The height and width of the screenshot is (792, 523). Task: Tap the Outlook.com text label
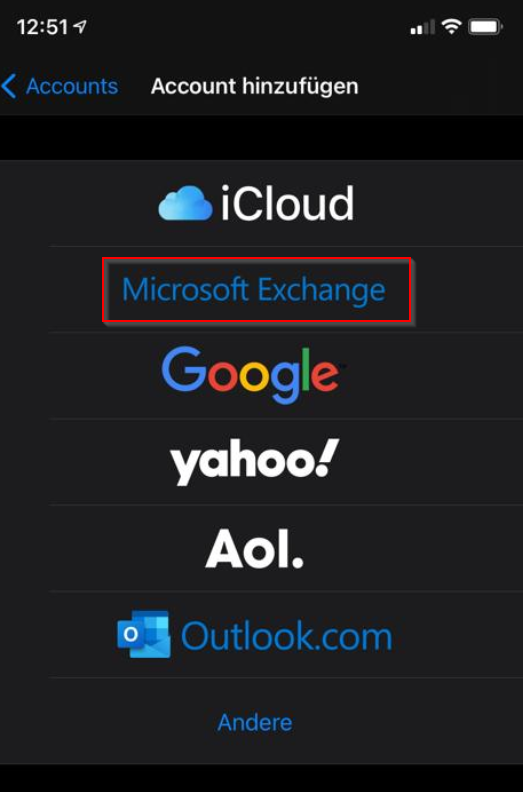[x=287, y=636]
